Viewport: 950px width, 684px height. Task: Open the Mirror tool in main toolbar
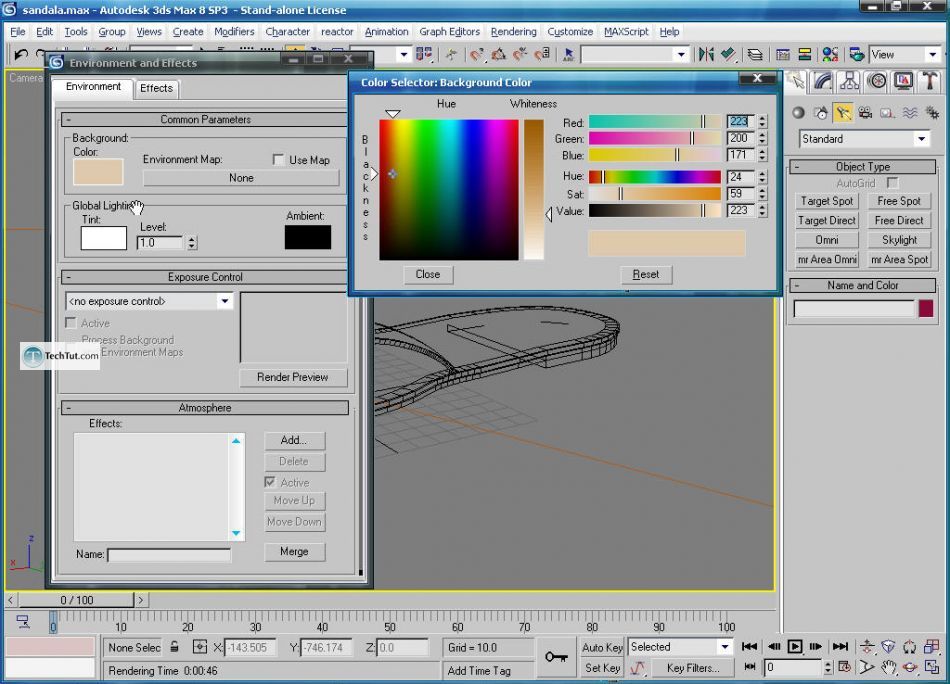click(x=706, y=55)
